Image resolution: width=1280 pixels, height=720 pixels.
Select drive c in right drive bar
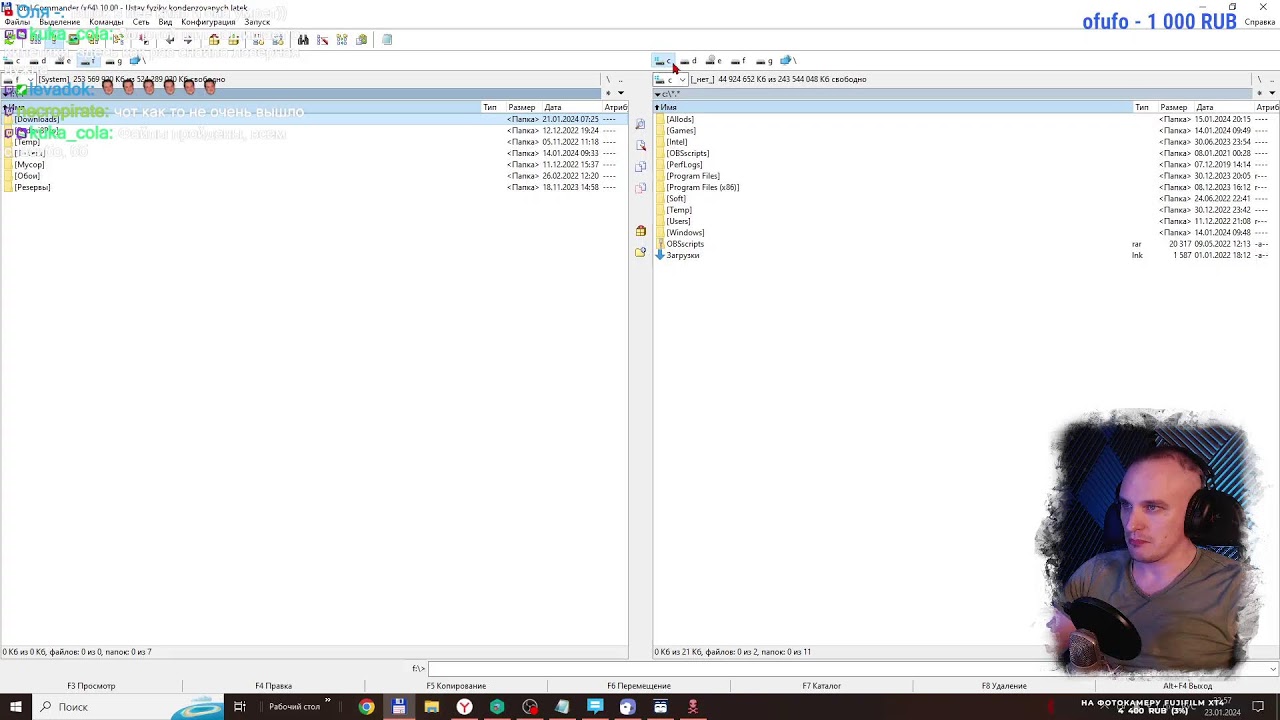663,61
